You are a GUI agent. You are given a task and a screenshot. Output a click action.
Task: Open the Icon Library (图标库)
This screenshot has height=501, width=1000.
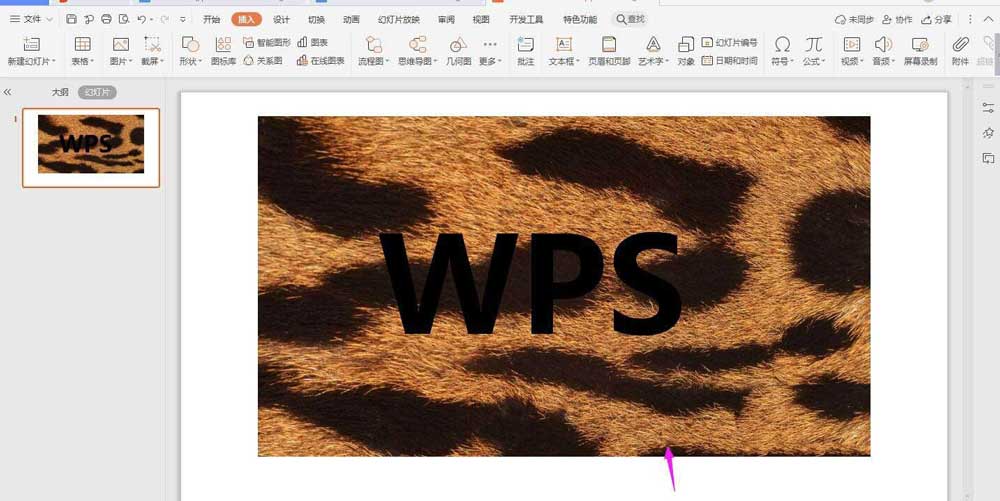pyautogui.click(x=223, y=51)
